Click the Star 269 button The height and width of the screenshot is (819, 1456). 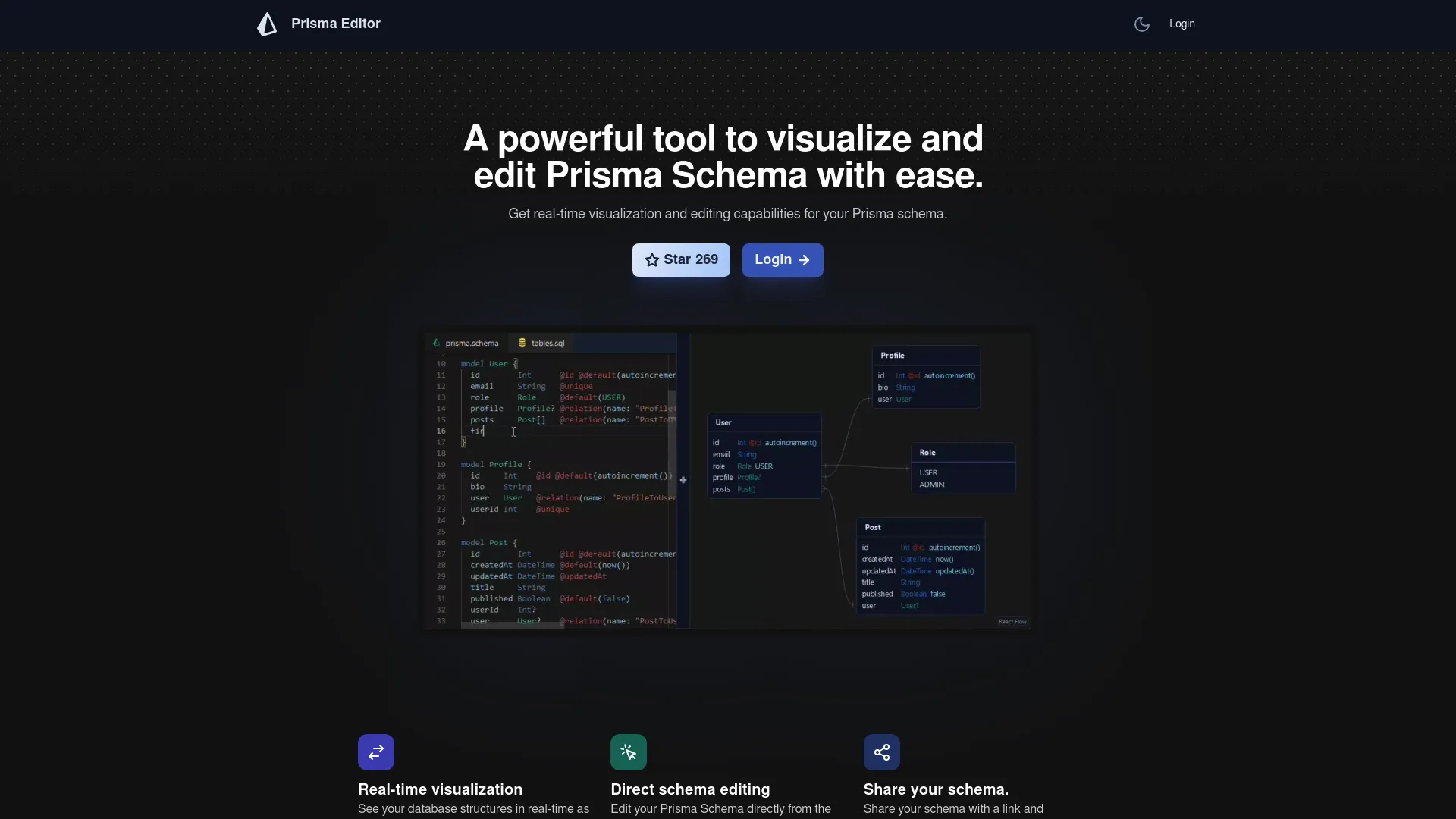coord(681,260)
